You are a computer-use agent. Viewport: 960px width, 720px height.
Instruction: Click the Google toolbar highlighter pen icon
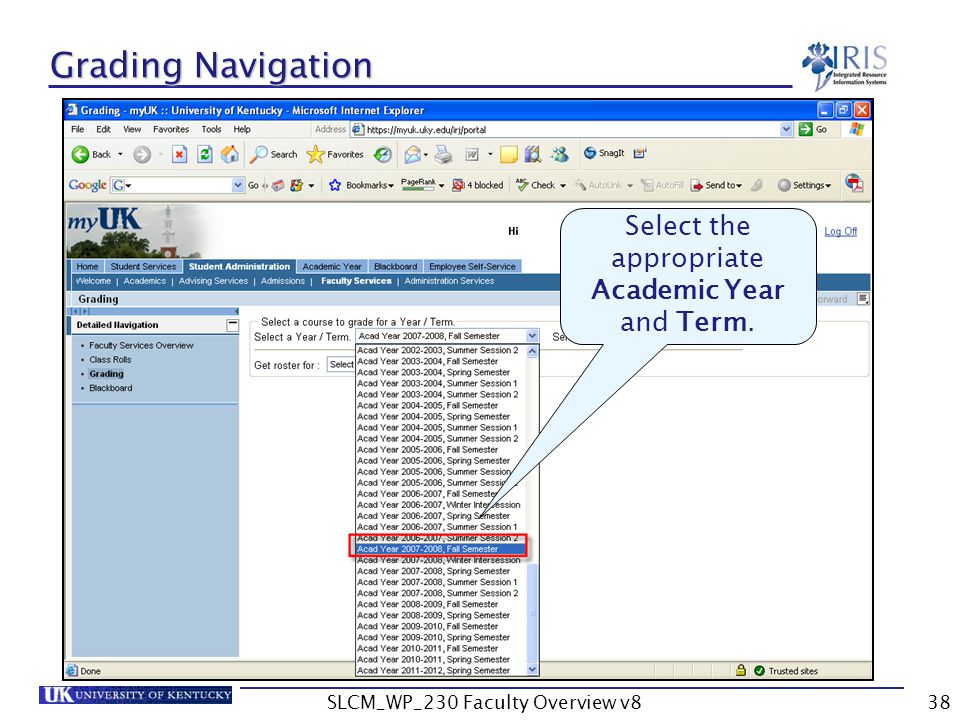(x=757, y=185)
